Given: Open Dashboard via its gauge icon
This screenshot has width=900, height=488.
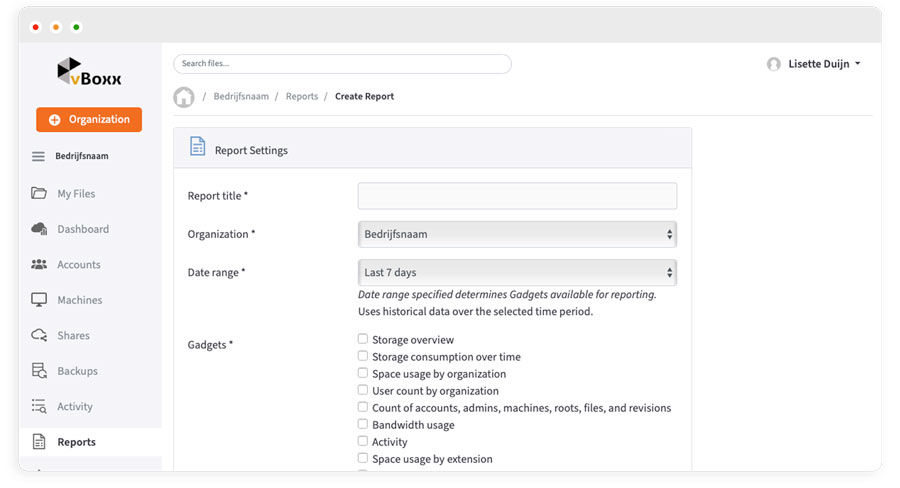Looking at the screenshot, I should (x=39, y=229).
